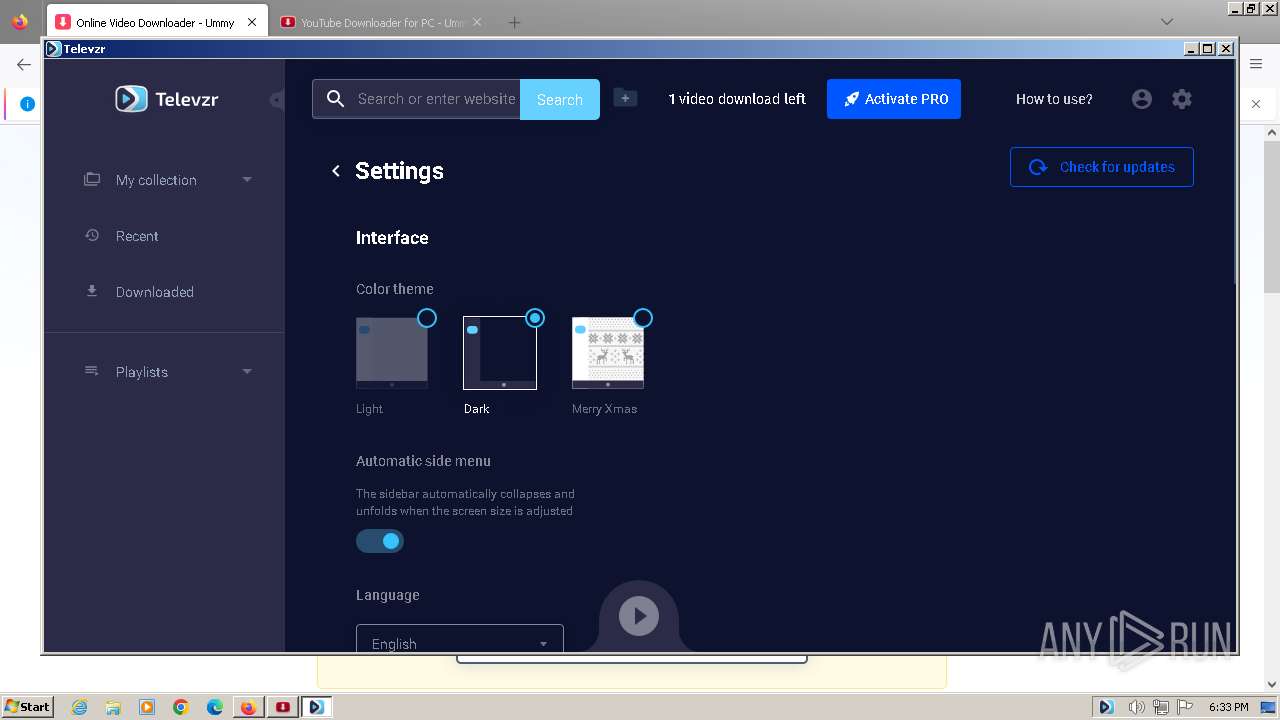Image resolution: width=1280 pixels, height=720 pixels.
Task: Select the Merry Xmas theme thumbnail
Action: [x=608, y=353]
